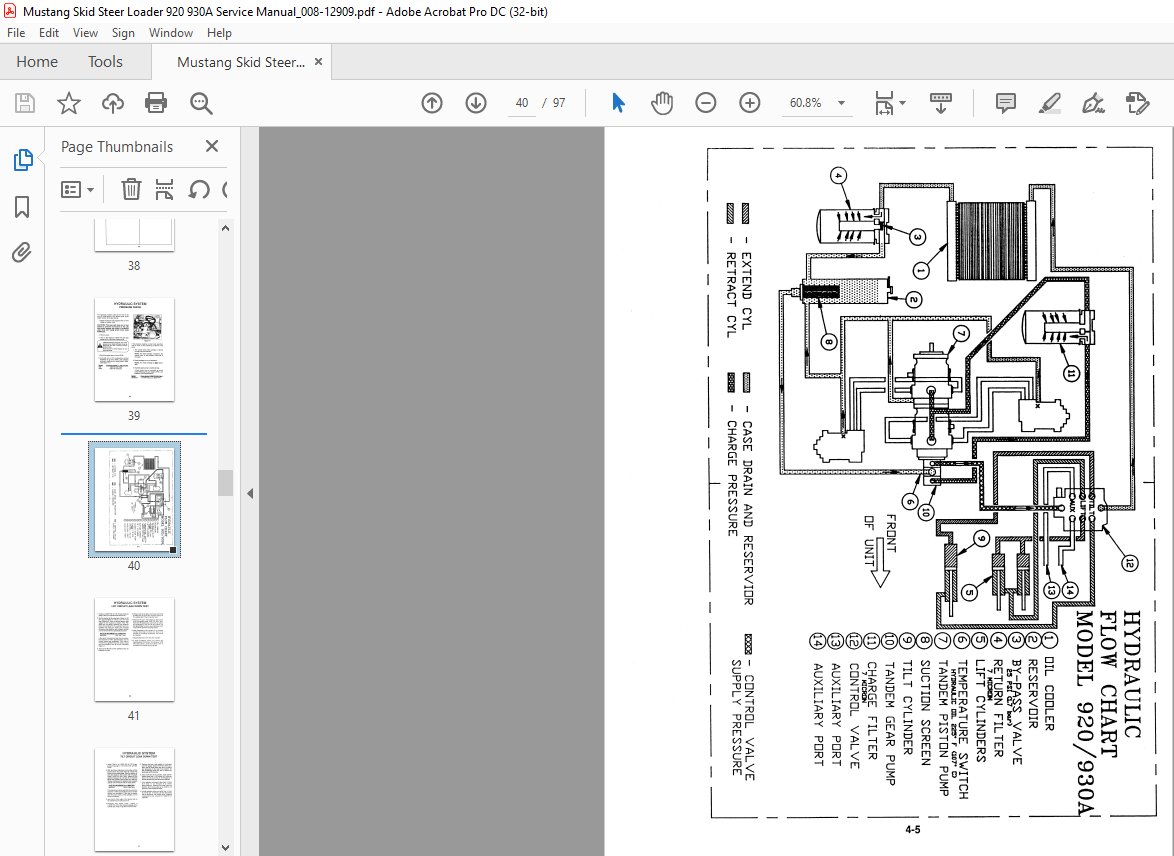Zoom in with the plus icon
Image resolution: width=1174 pixels, height=856 pixels.
[x=749, y=103]
